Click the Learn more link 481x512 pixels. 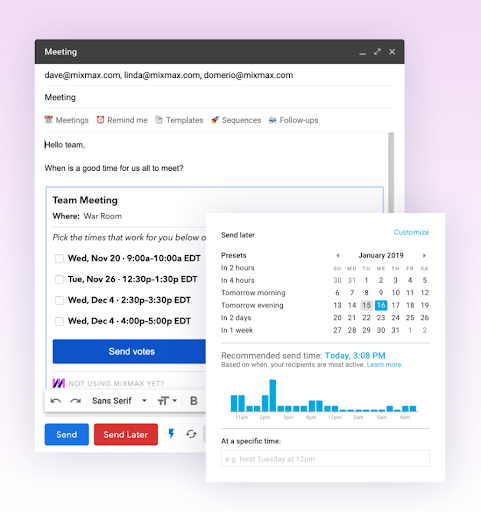point(384,365)
